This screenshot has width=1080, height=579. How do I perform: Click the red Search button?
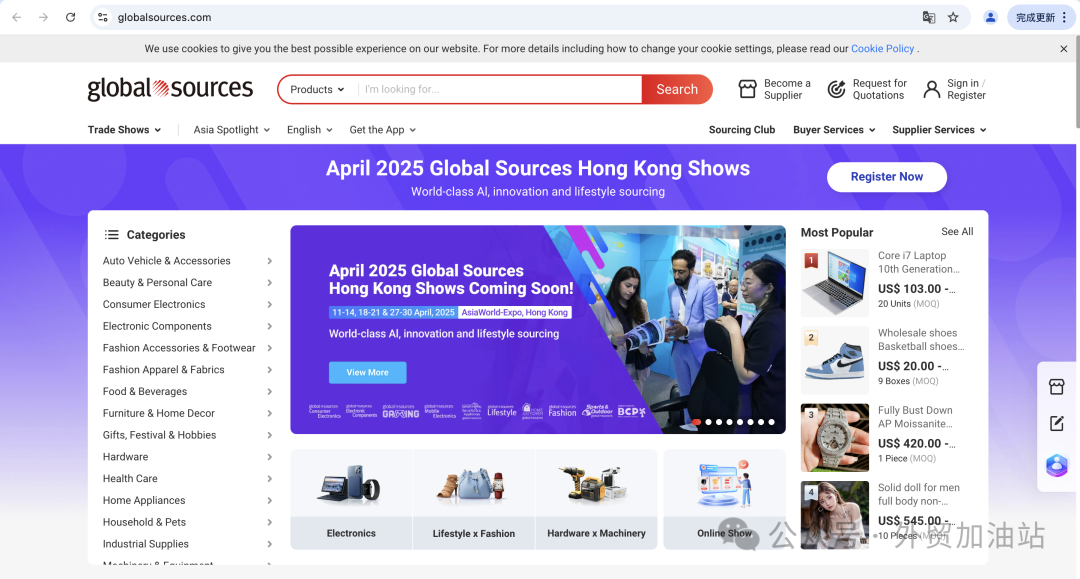coord(676,90)
